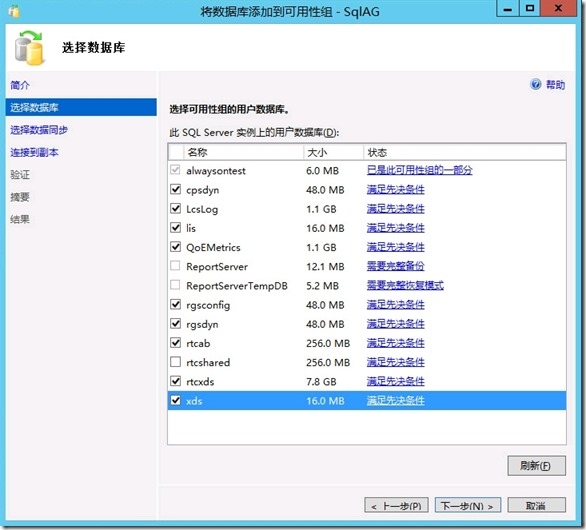Select the LcsLog database name
Screen dimensions: 586x530
click(202, 209)
